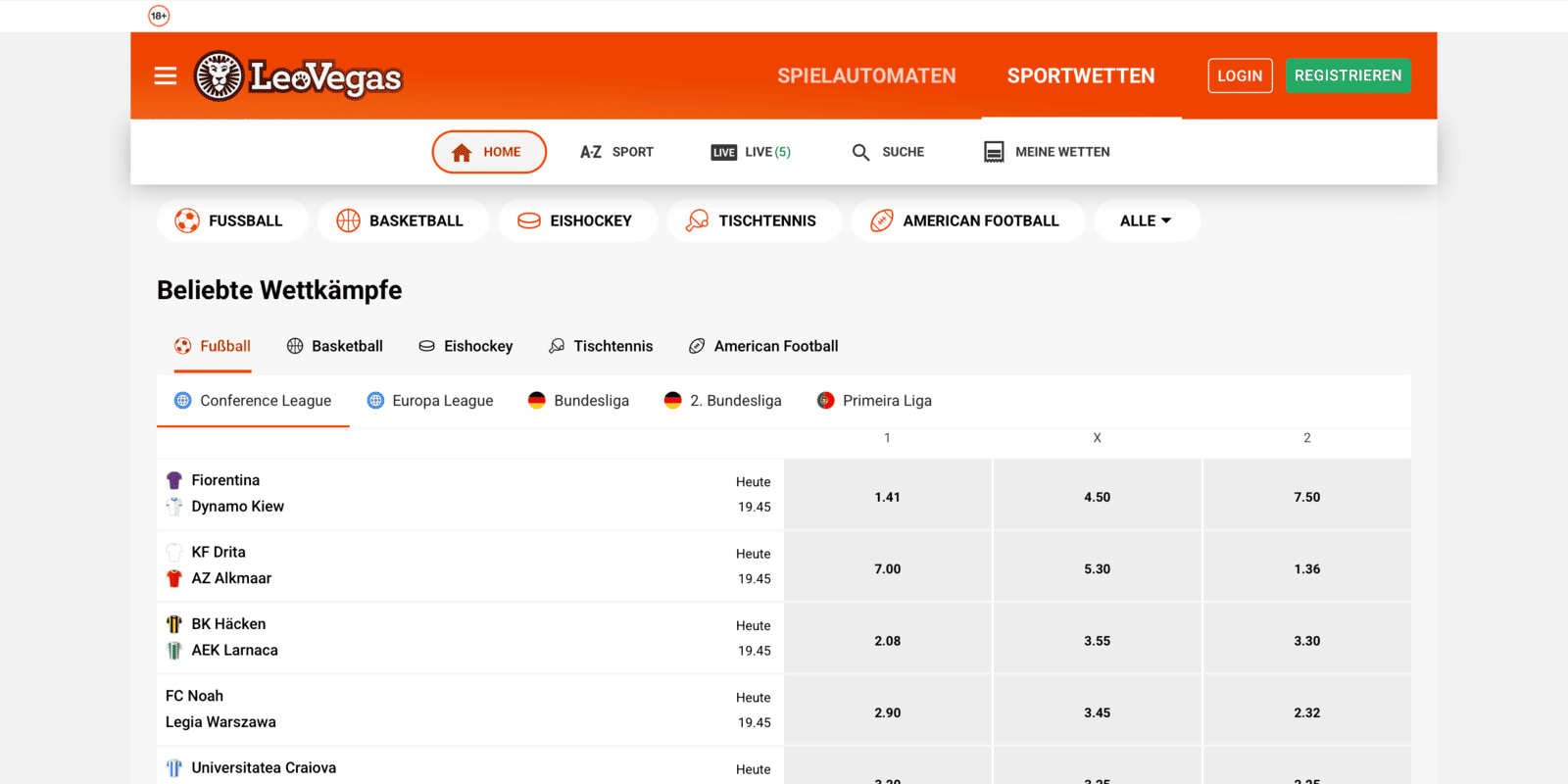Open MEINE WETTEN navigation item
This screenshot has height=784, width=1568.
coord(1047,152)
